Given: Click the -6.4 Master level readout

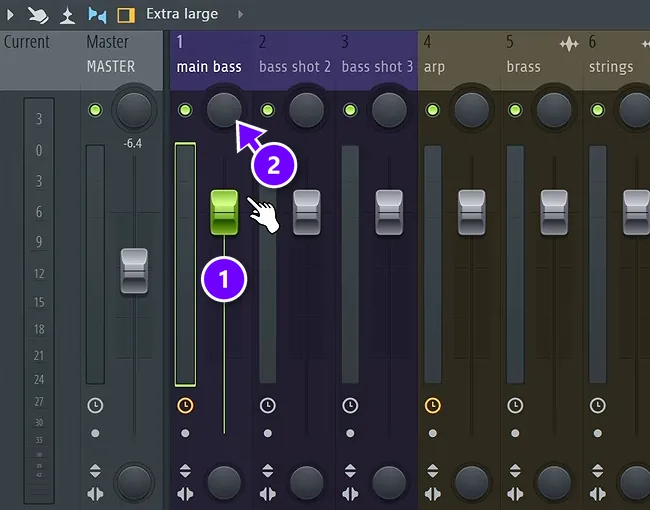Looking at the screenshot, I should [133, 144].
